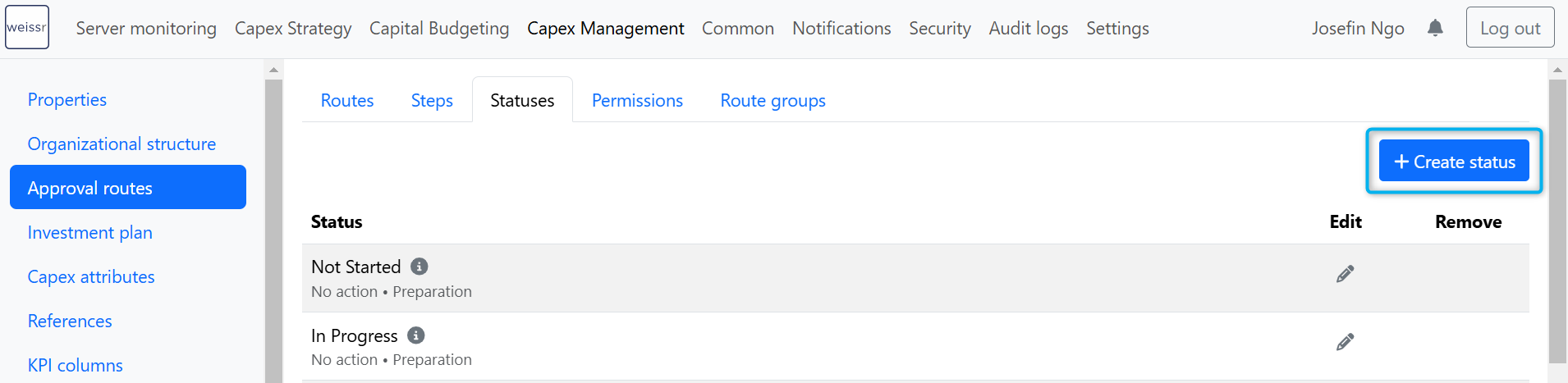Click sidebar scrollbar up arrow
Screen dimensions: 1568x383
coord(274,70)
